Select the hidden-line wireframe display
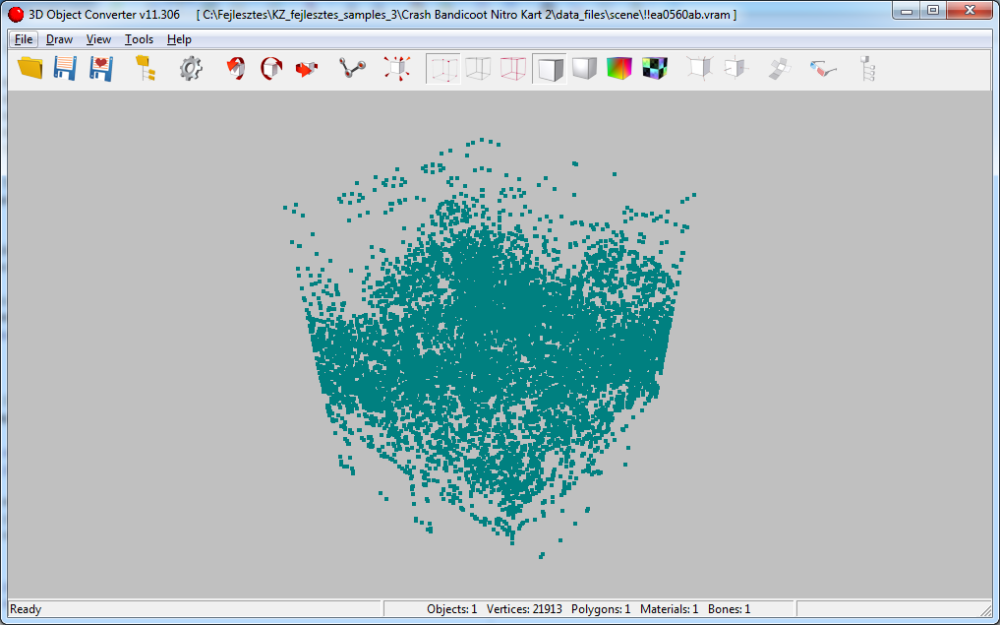The width and height of the screenshot is (1000, 625). pyautogui.click(x=477, y=68)
